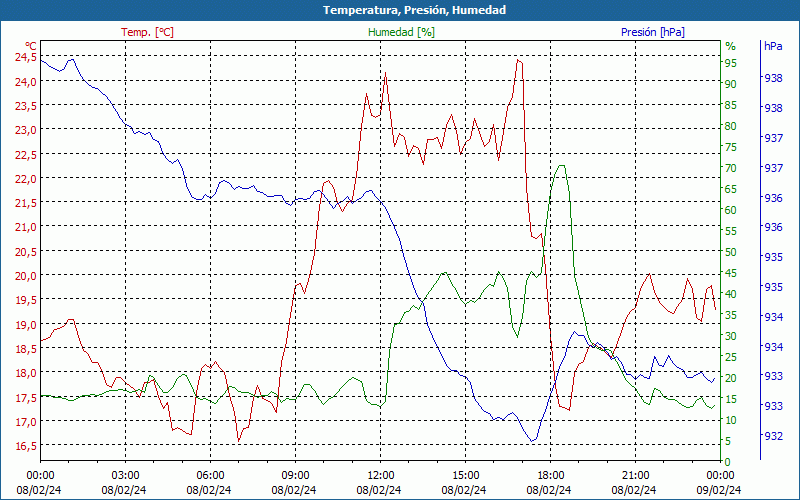Click the '19,0' temperature axis value
Image resolution: width=800 pixels, height=500 pixels.
pyautogui.click(x=26, y=325)
